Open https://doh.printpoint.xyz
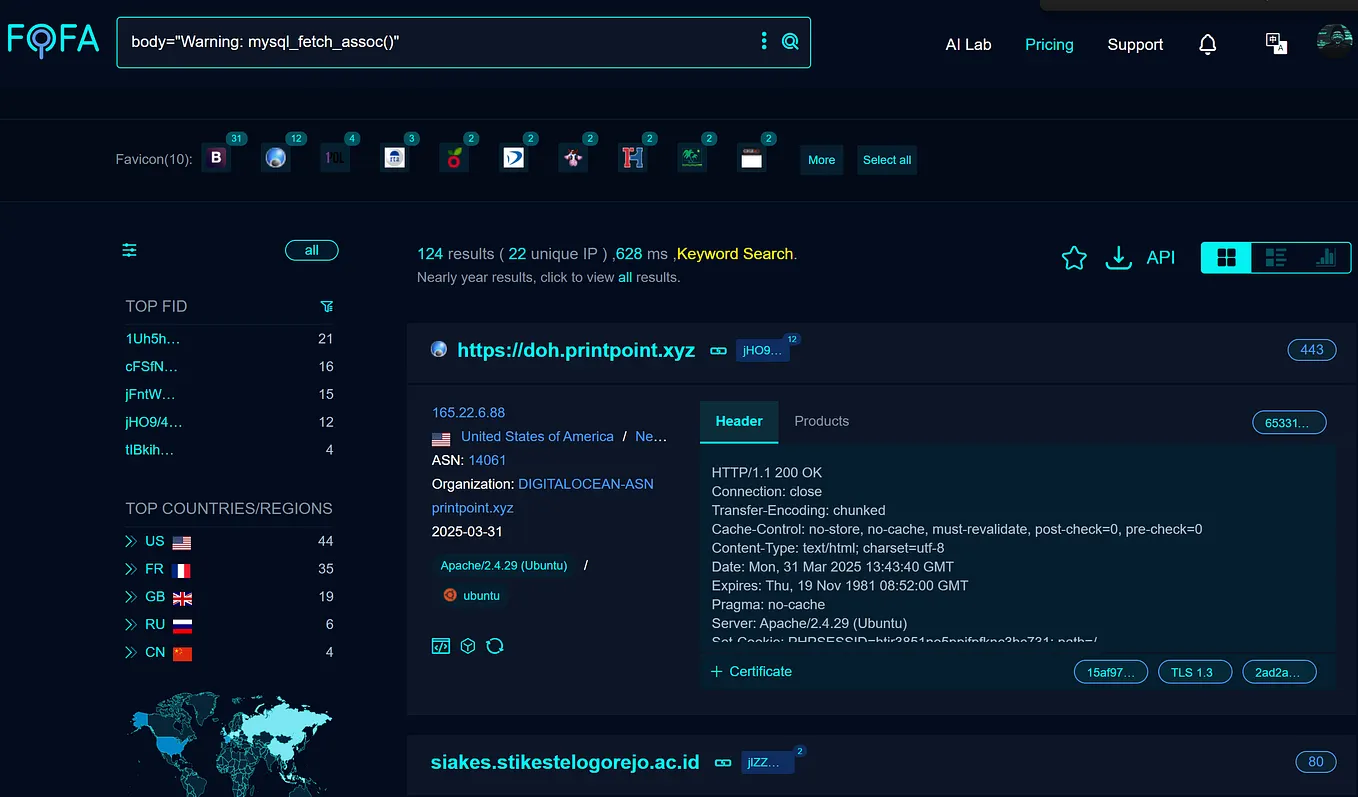Screen dimensions: 1358x797 click(x=576, y=350)
